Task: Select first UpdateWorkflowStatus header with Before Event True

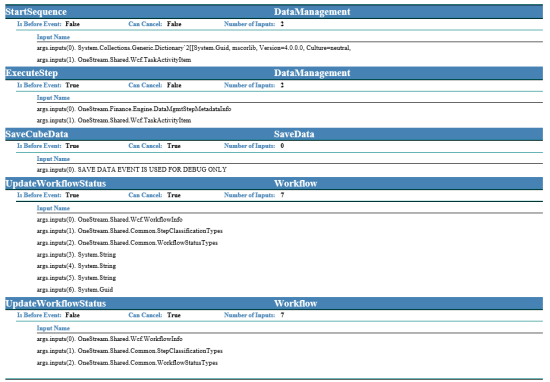Action: (56, 183)
